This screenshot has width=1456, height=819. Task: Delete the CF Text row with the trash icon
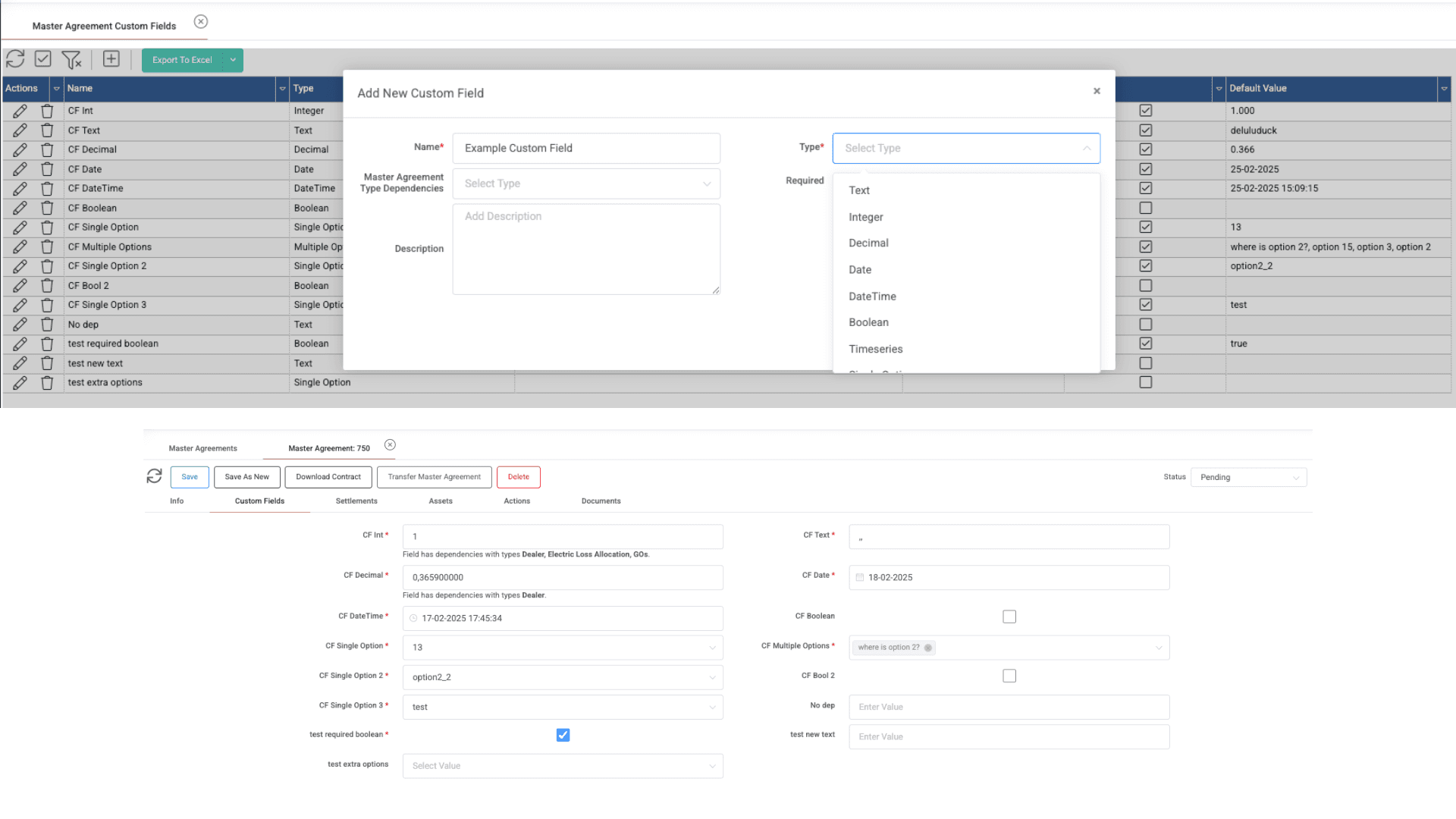[x=47, y=130]
